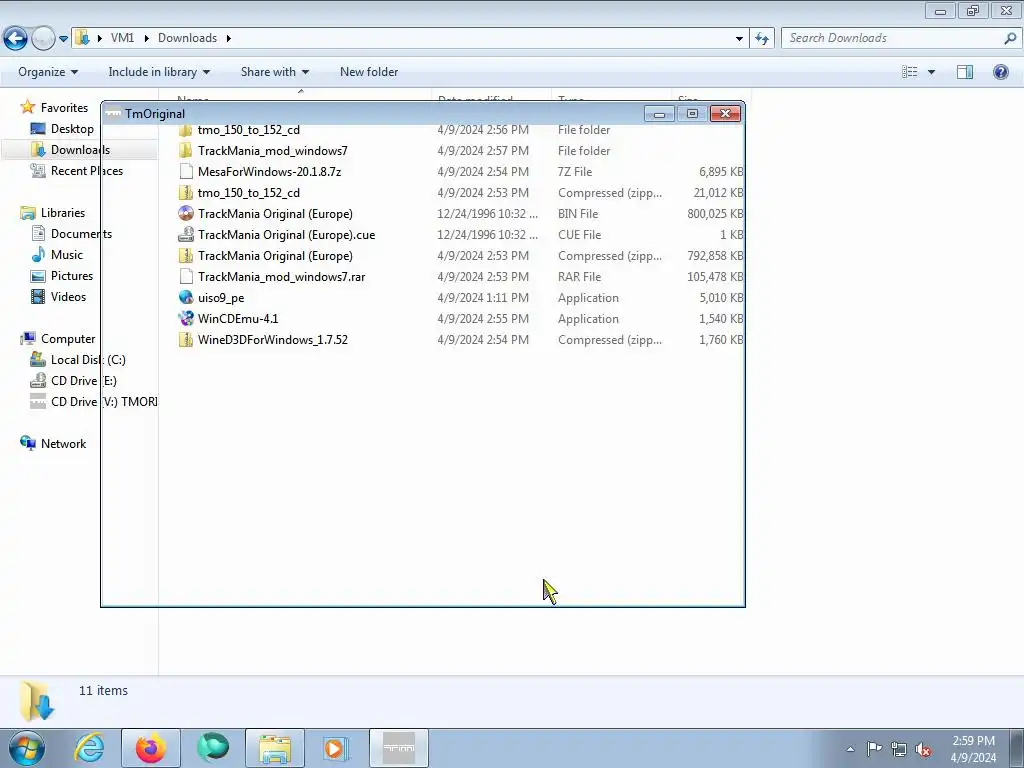Click the CD Drive (E:) icon
Viewport: 1024px width, 768px height.
[x=38, y=381]
